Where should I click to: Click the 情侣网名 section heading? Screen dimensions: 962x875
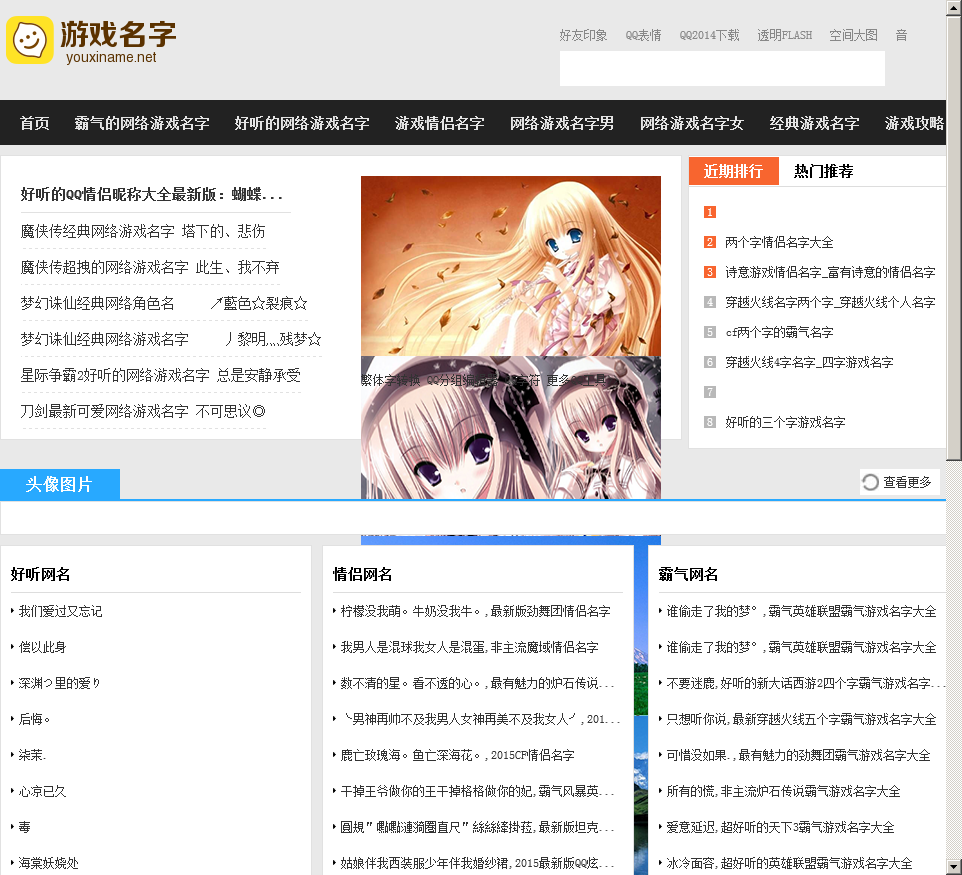[x=363, y=574]
